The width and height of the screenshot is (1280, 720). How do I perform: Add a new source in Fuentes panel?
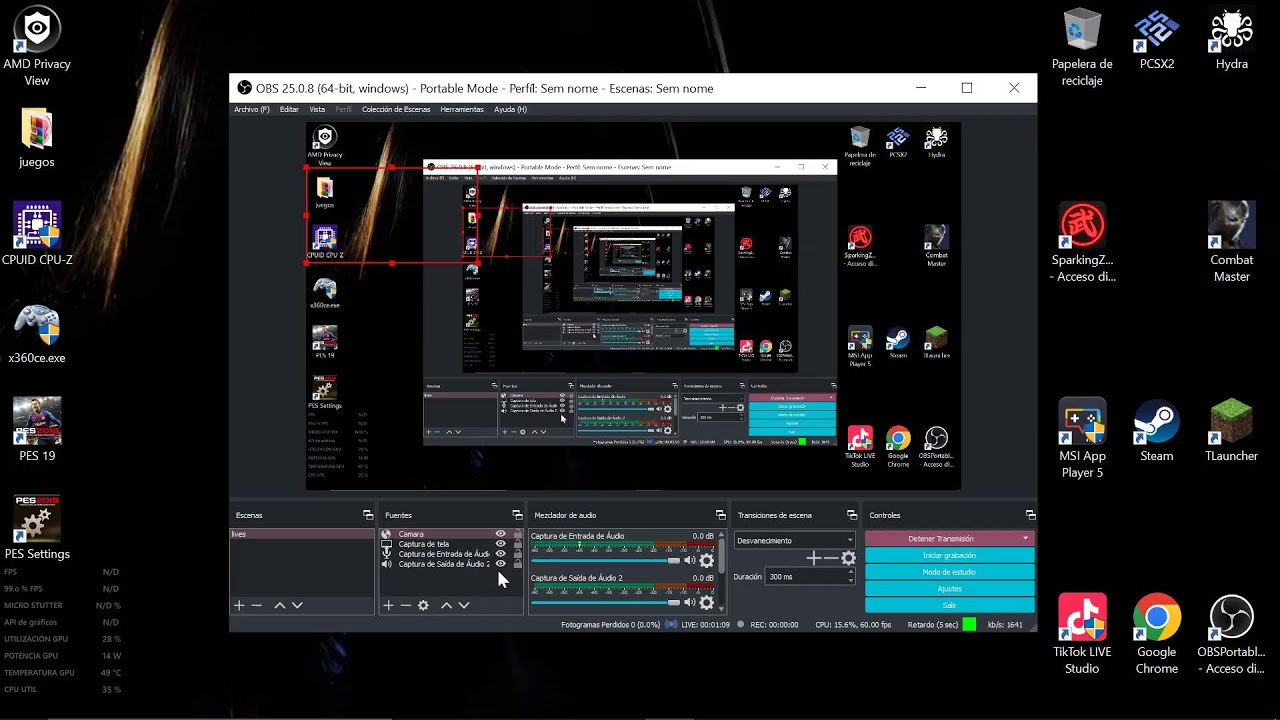tap(389, 605)
